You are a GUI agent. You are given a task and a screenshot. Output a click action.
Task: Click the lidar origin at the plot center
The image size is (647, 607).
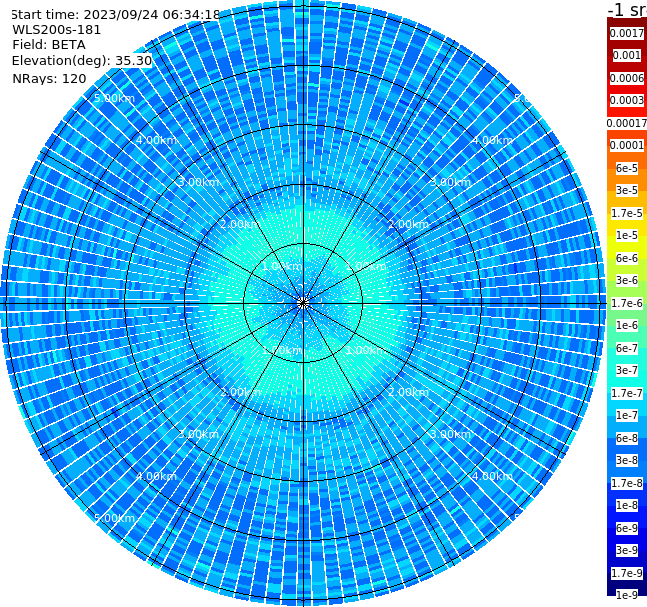(303, 303)
